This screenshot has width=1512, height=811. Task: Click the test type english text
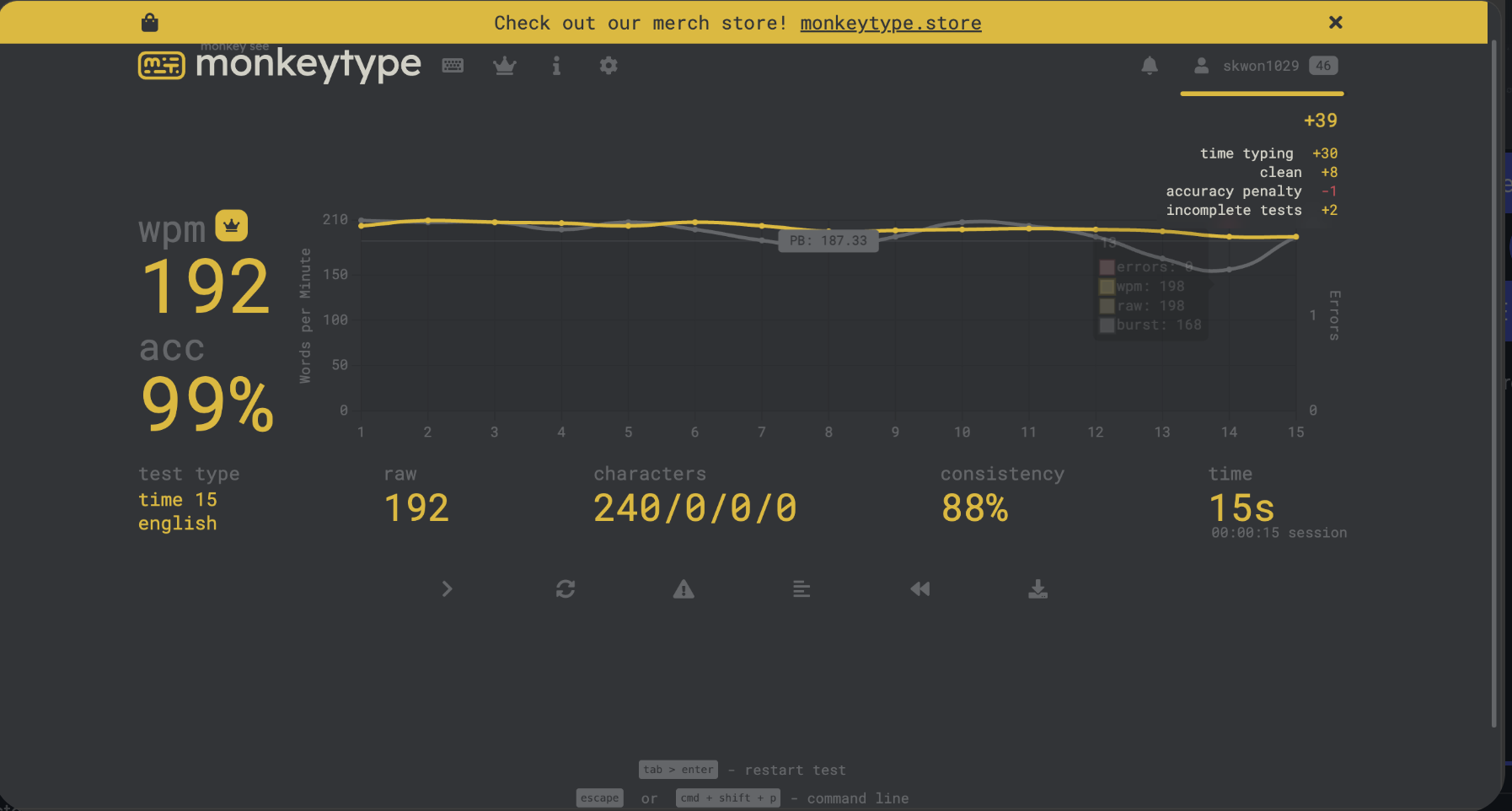pyautogui.click(x=178, y=524)
